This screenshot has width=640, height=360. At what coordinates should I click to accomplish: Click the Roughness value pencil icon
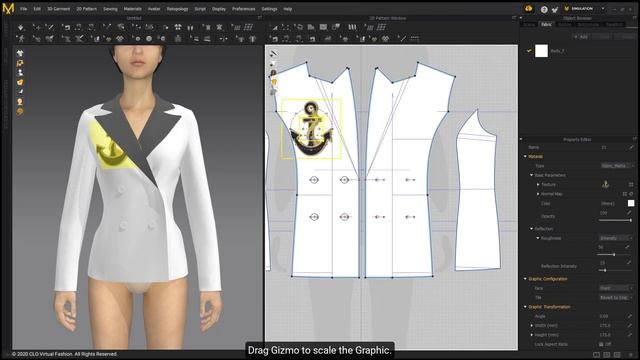pos(627,247)
